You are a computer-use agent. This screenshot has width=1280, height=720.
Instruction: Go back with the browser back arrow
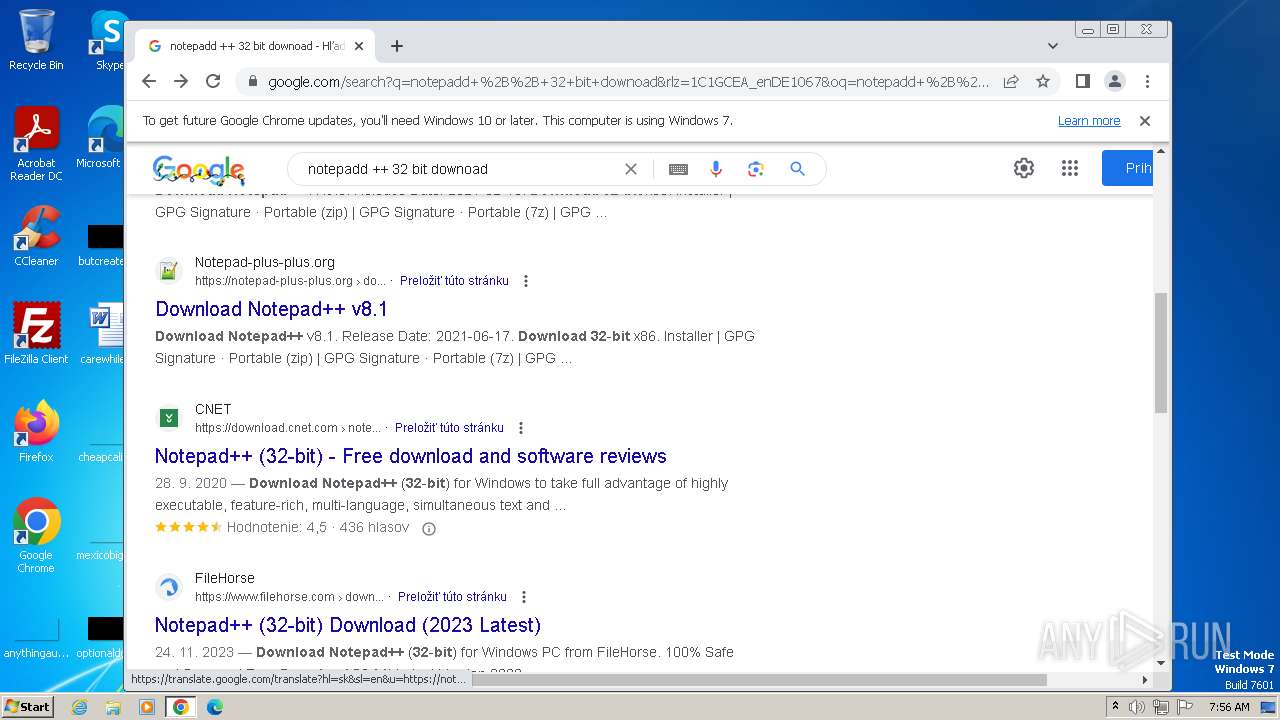coord(149,81)
